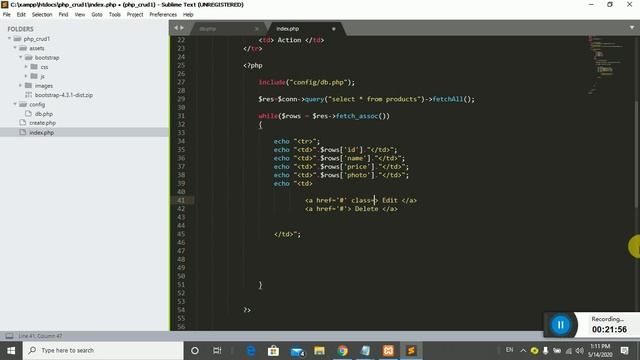640x360 pixels.
Task: Click the tab navigation left arrow
Action: [176, 28]
